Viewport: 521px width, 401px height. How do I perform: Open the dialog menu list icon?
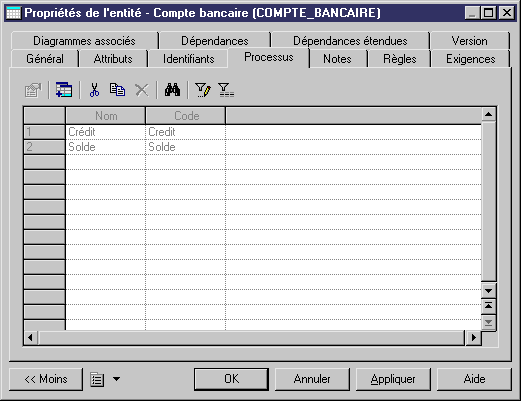click(x=97, y=379)
